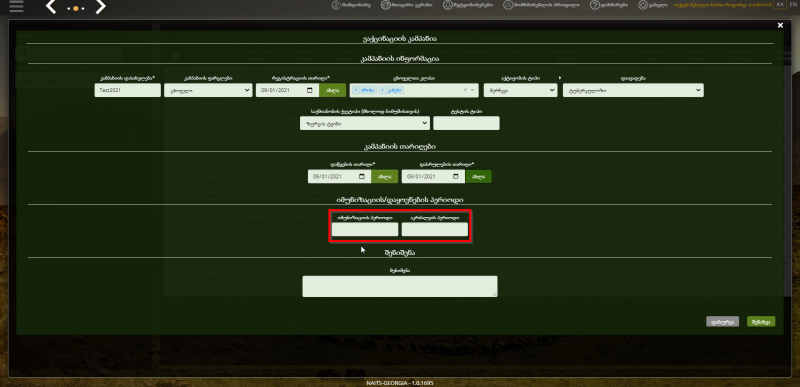800x387 pixels.
Task: Open calendar picker in registration date field
Action: click(x=310, y=90)
